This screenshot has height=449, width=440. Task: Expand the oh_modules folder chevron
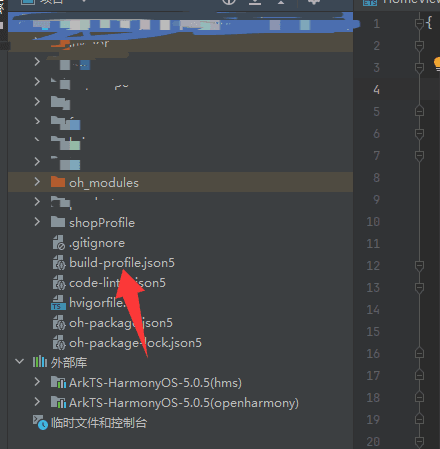coord(37,182)
